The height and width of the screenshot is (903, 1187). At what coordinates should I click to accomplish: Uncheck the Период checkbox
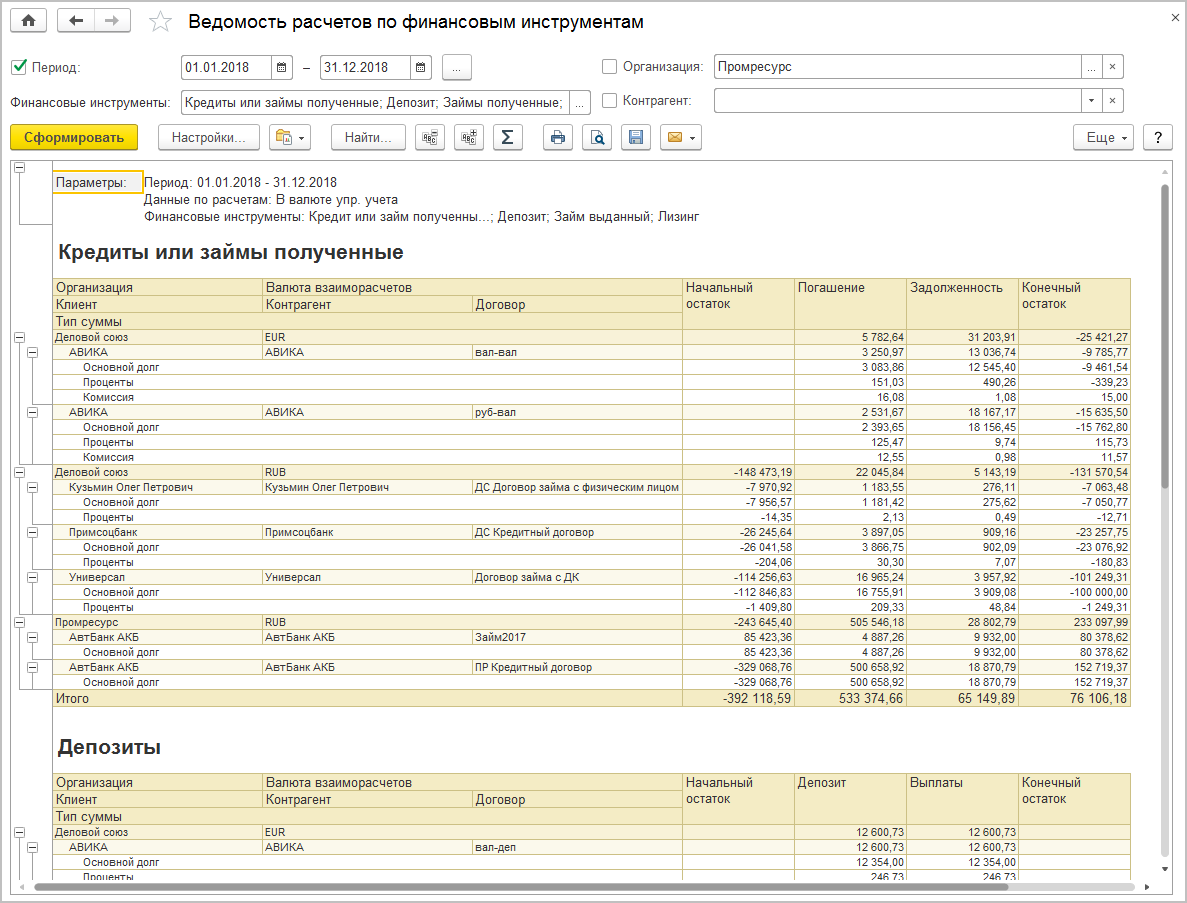point(18,67)
